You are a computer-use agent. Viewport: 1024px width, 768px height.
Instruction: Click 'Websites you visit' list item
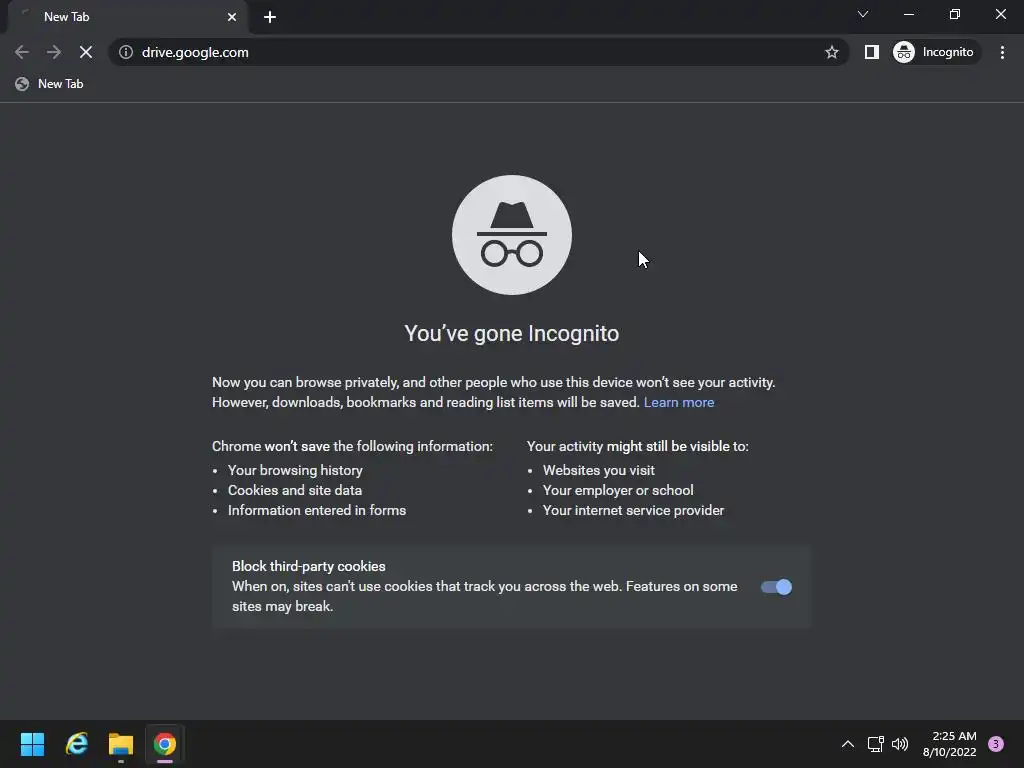[x=599, y=470]
